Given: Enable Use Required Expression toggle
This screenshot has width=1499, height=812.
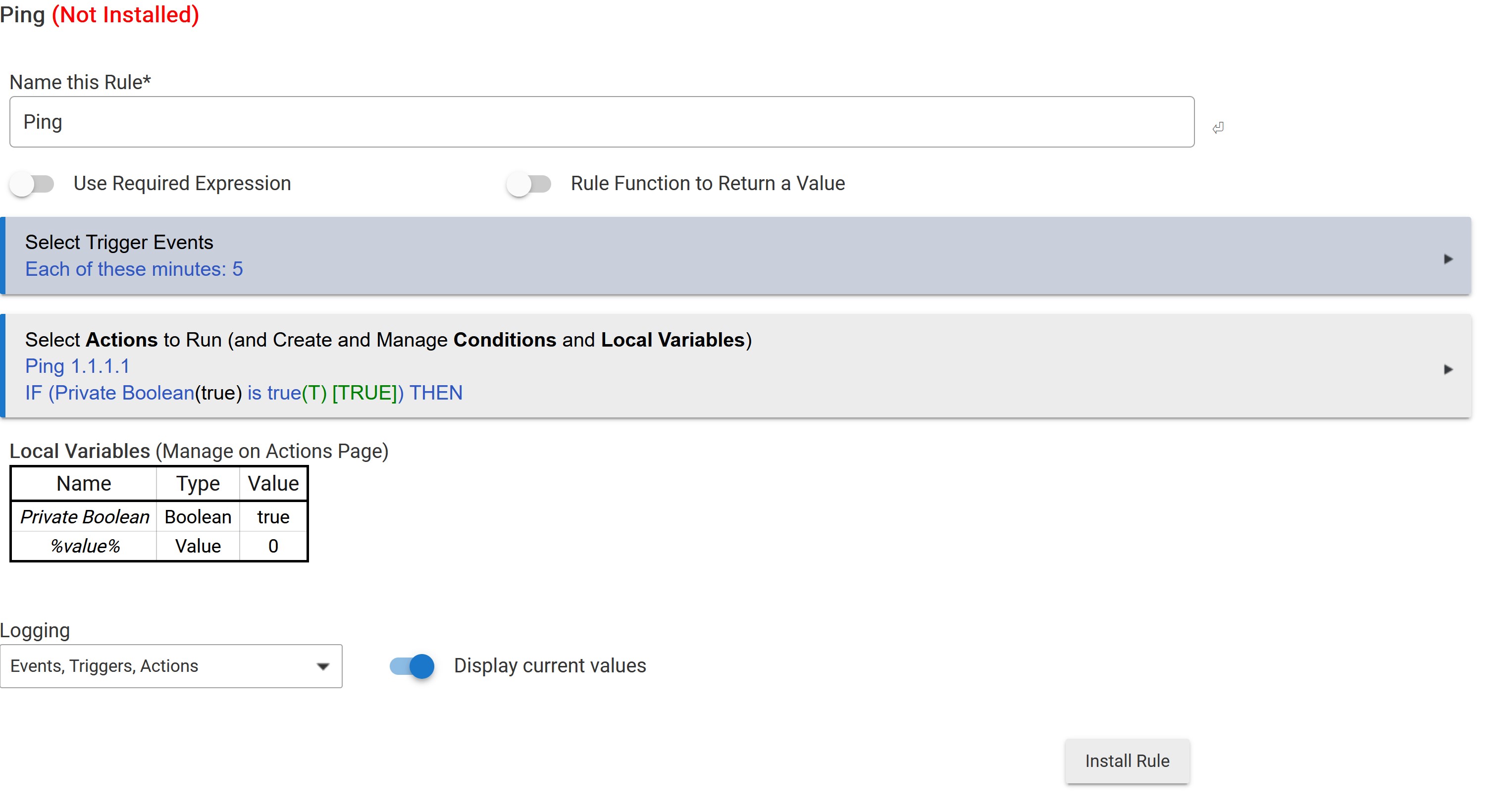Looking at the screenshot, I should pos(32,184).
